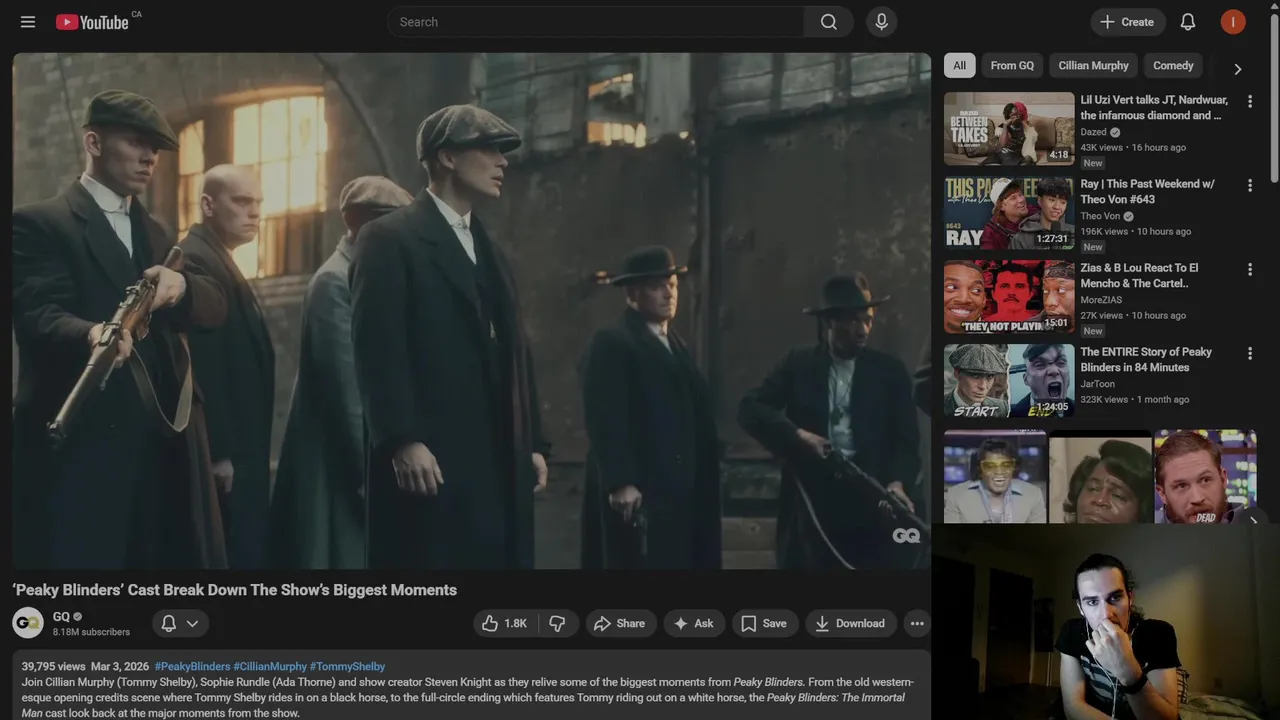
Task: Click the Create button
Action: (1127, 22)
